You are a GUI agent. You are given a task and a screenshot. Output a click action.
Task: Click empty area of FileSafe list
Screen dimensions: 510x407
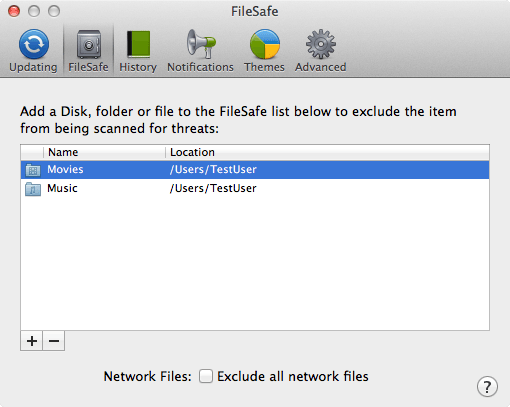[x=255, y=263]
